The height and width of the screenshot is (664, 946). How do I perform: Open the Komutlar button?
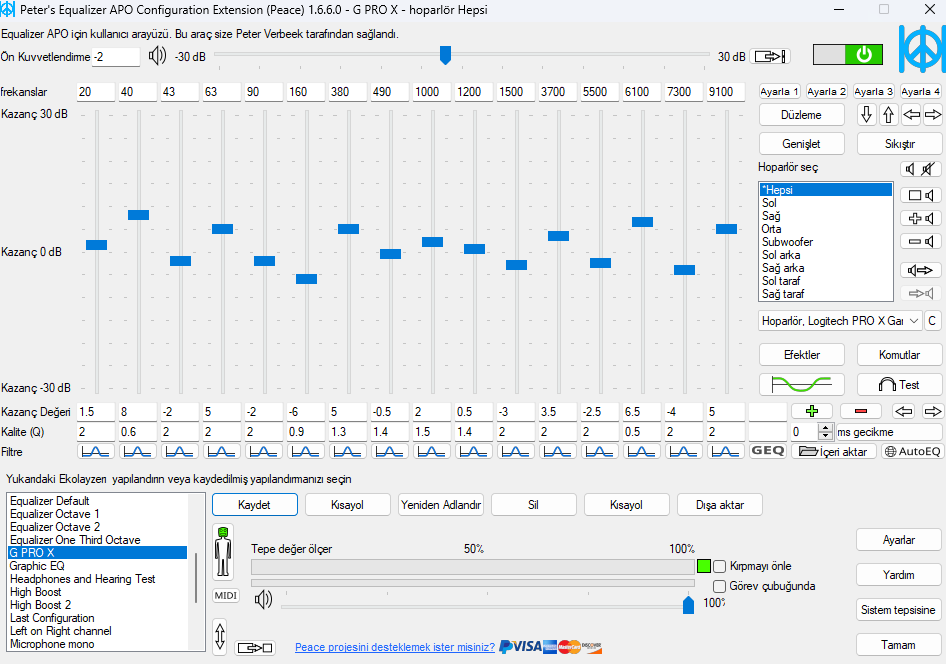tap(900, 355)
